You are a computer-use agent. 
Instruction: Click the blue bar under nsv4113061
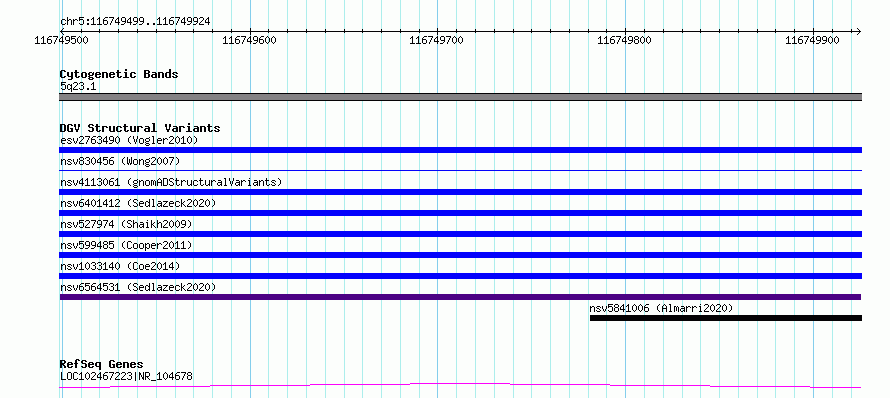460,192
